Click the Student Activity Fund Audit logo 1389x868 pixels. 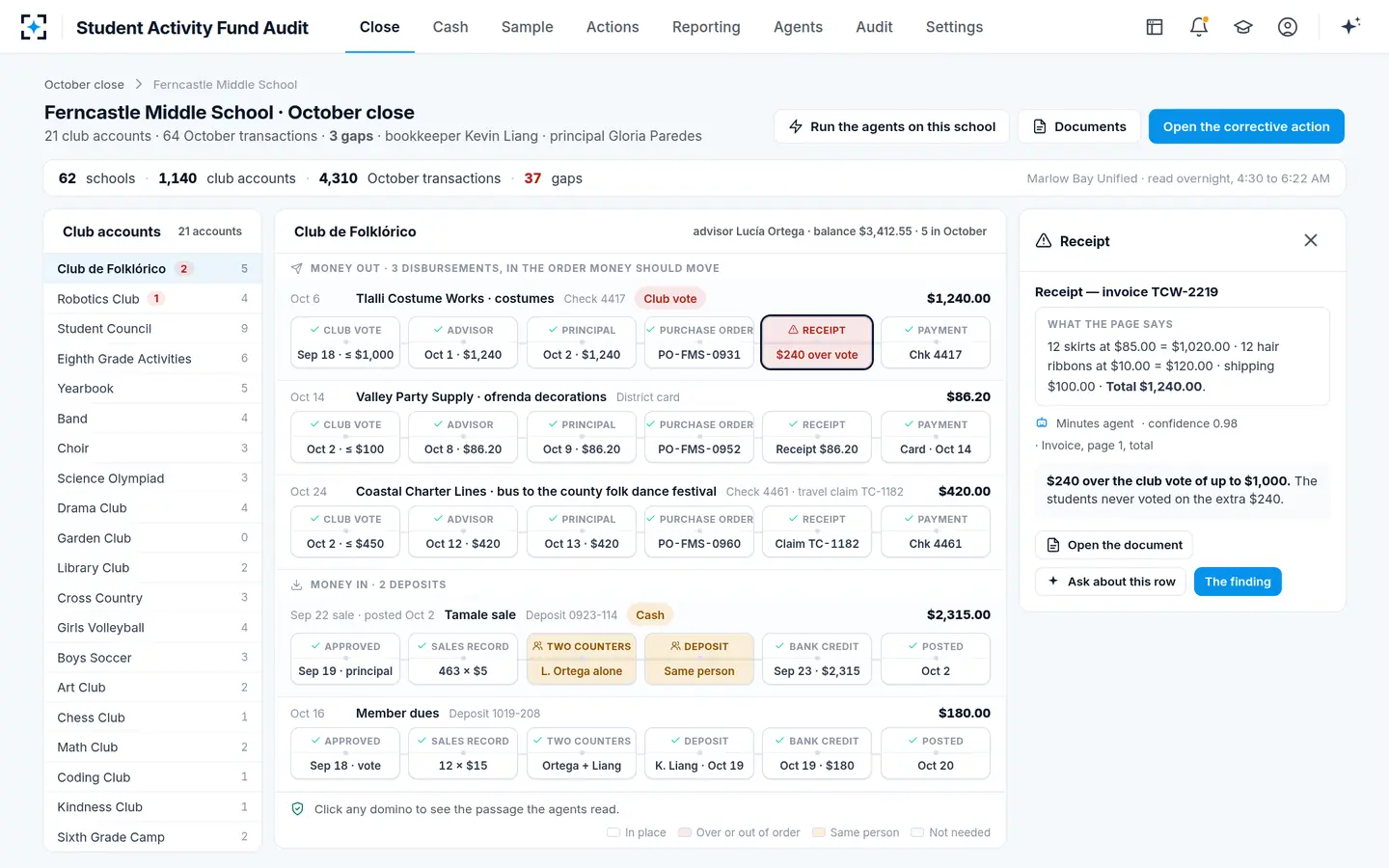[34, 27]
